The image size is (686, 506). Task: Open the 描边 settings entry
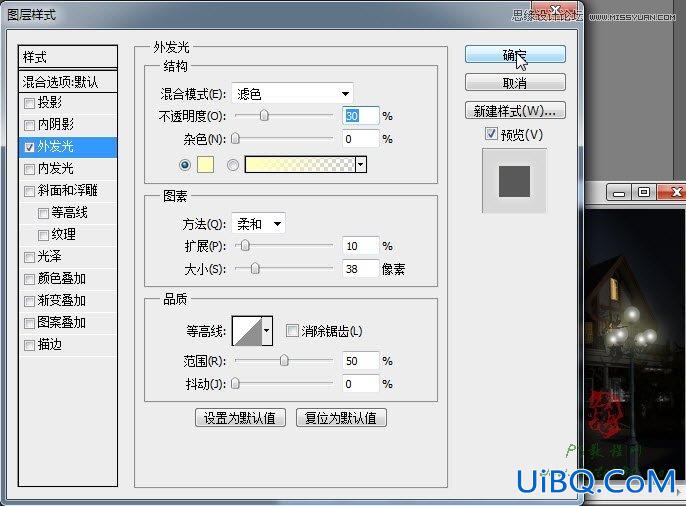(49, 345)
